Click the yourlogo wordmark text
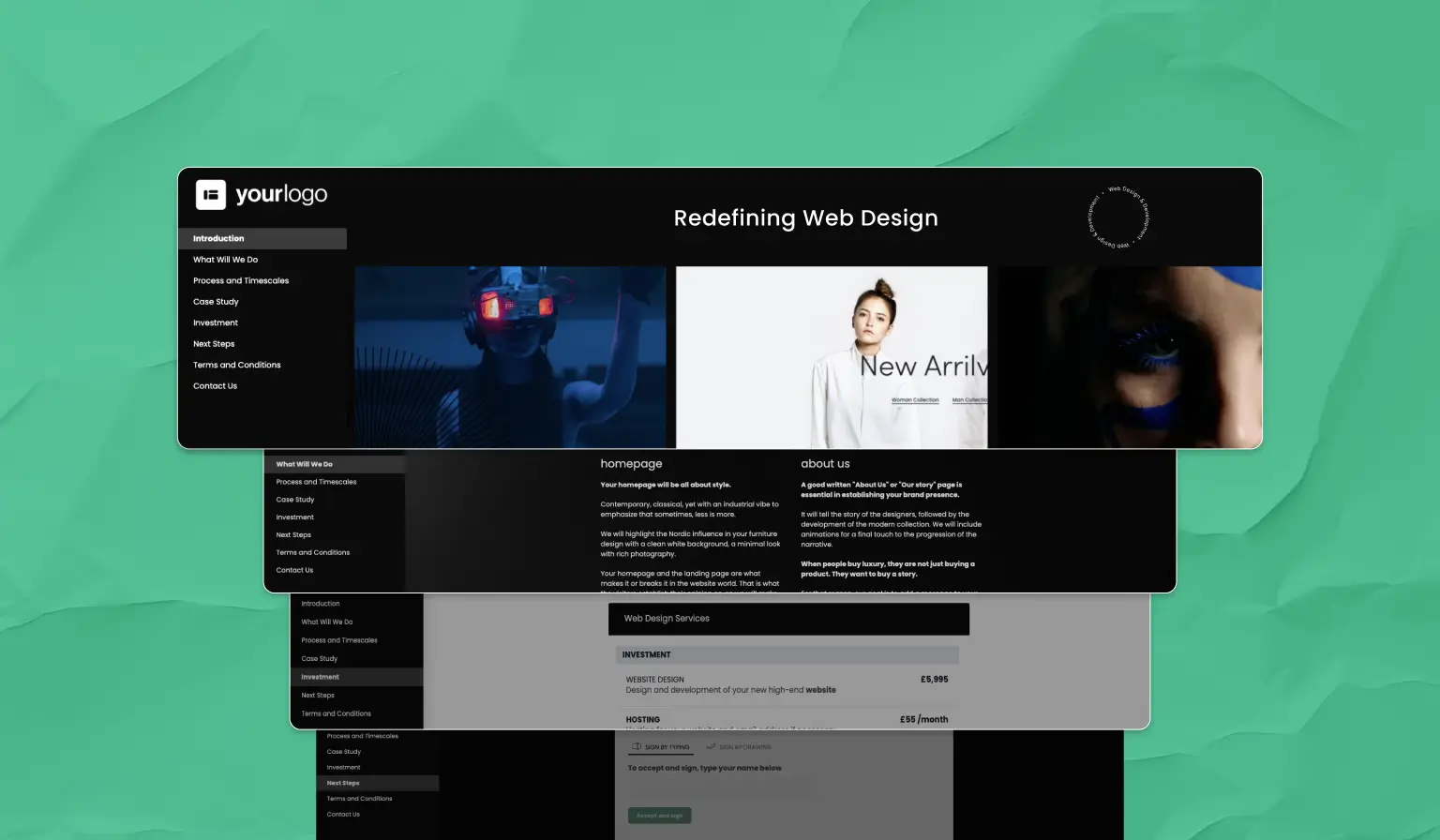The height and width of the screenshot is (840, 1440). (x=281, y=194)
